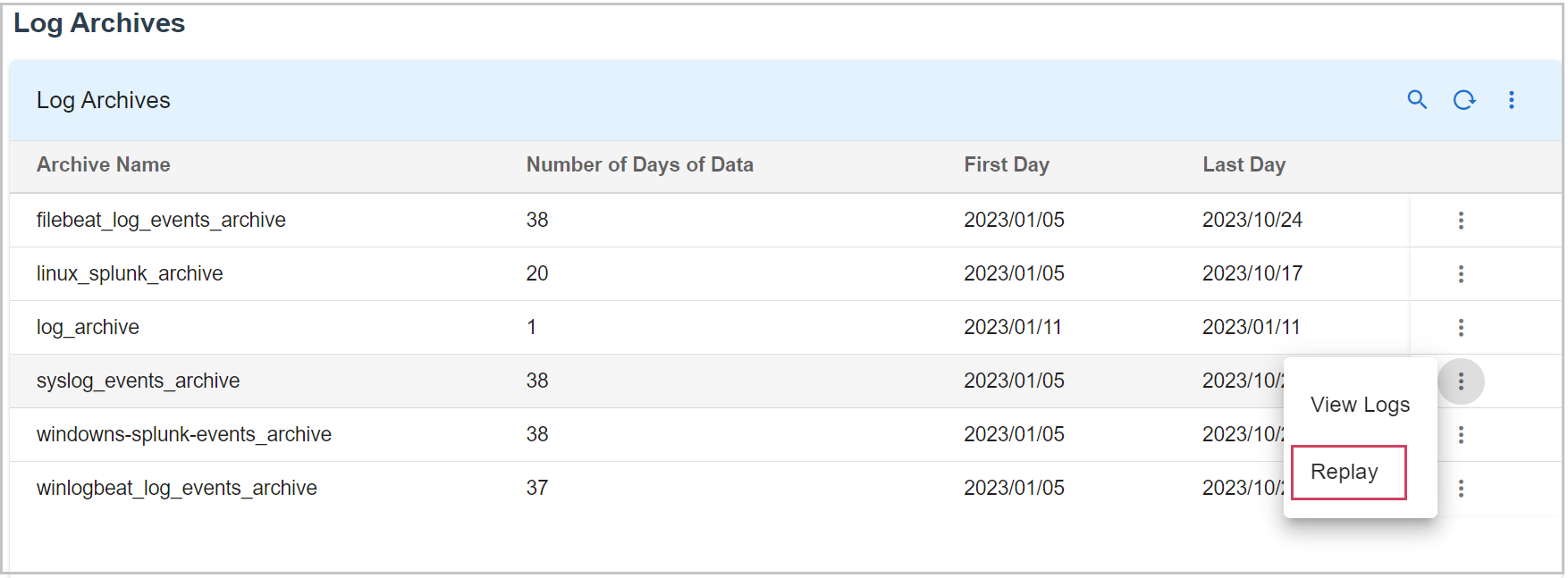Select View Logs from the context menu
This screenshot has width=1568, height=578.
point(1360,405)
